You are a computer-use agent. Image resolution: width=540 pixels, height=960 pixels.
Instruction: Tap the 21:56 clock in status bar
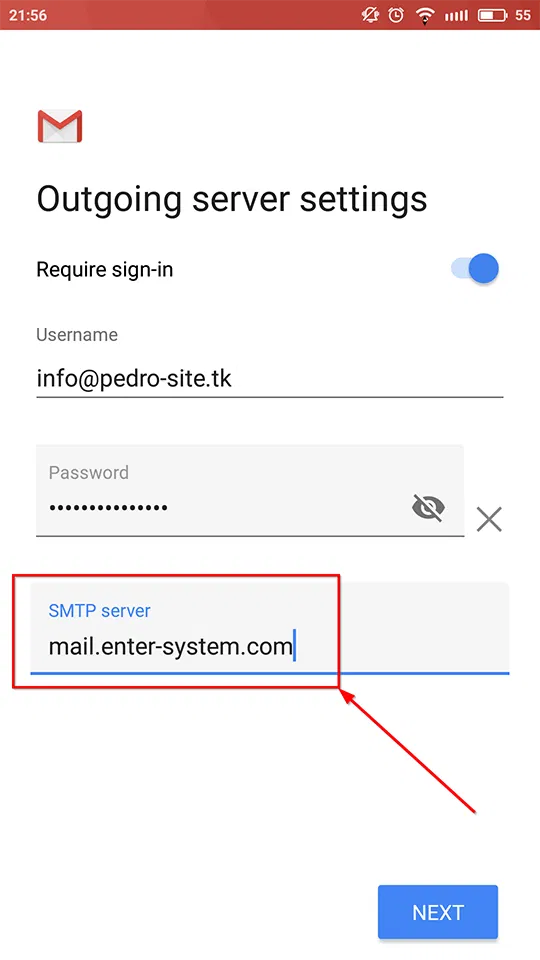pos(28,15)
